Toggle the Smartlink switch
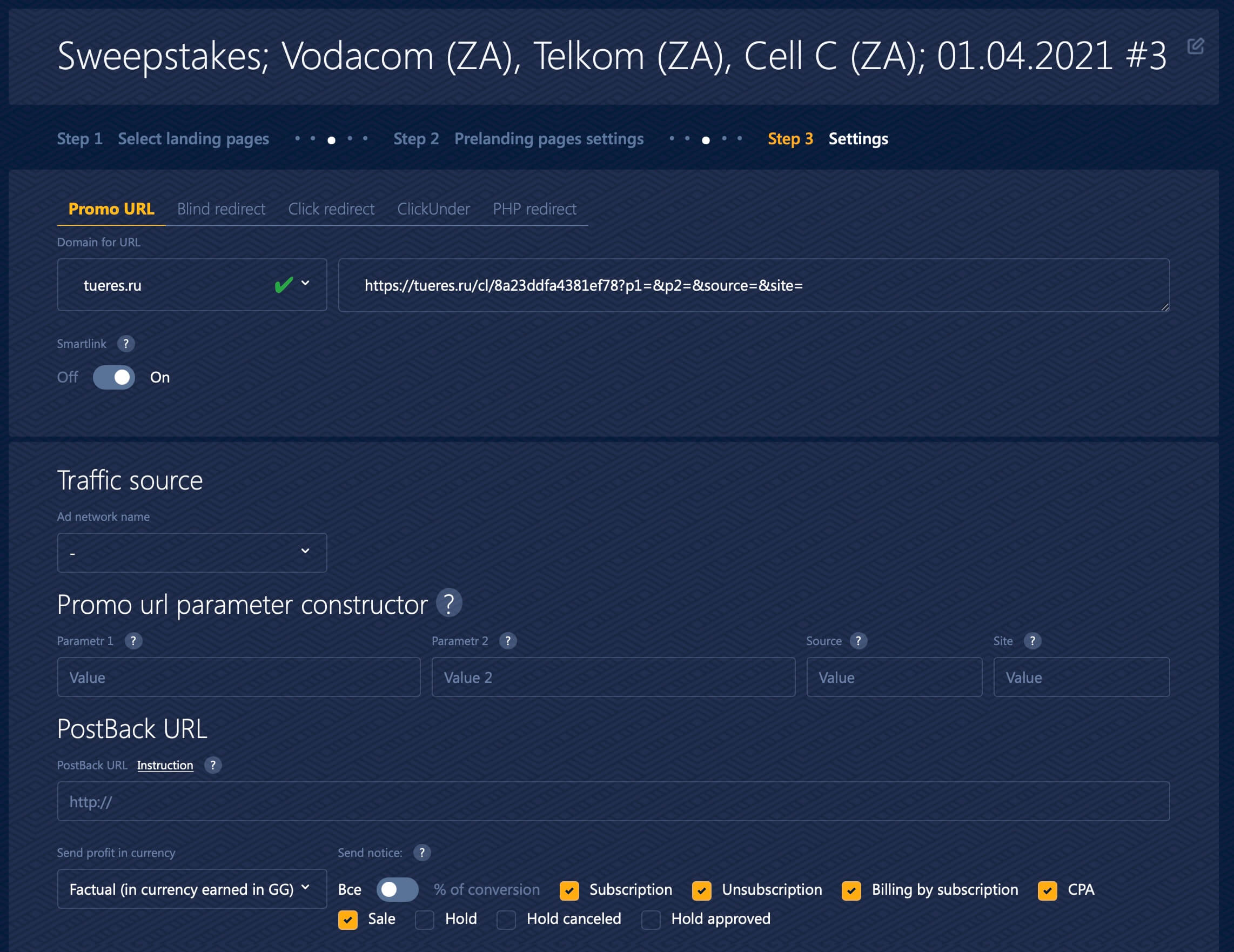This screenshot has width=1234, height=952. coord(114,378)
